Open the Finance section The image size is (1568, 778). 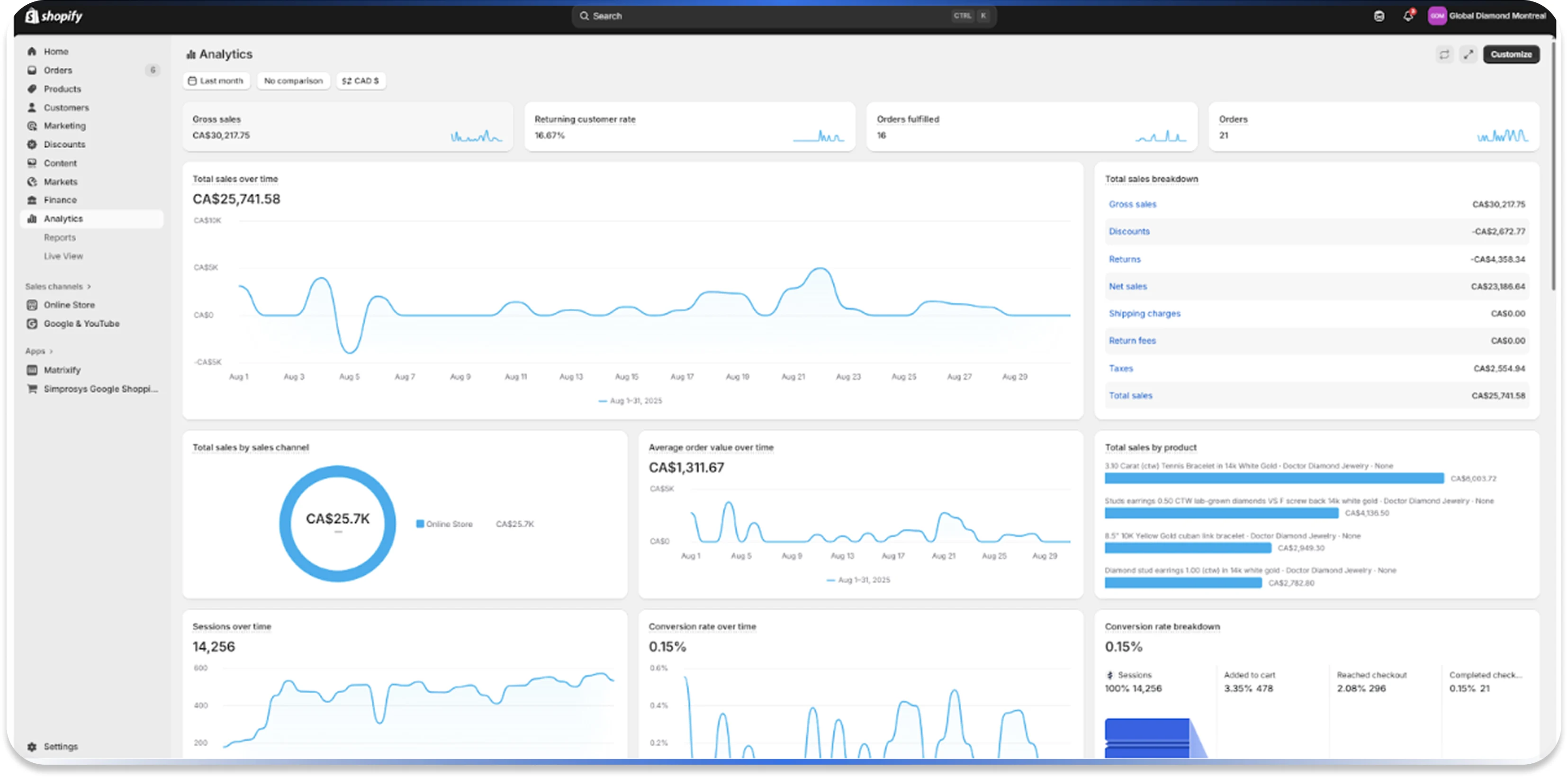(x=60, y=199)
